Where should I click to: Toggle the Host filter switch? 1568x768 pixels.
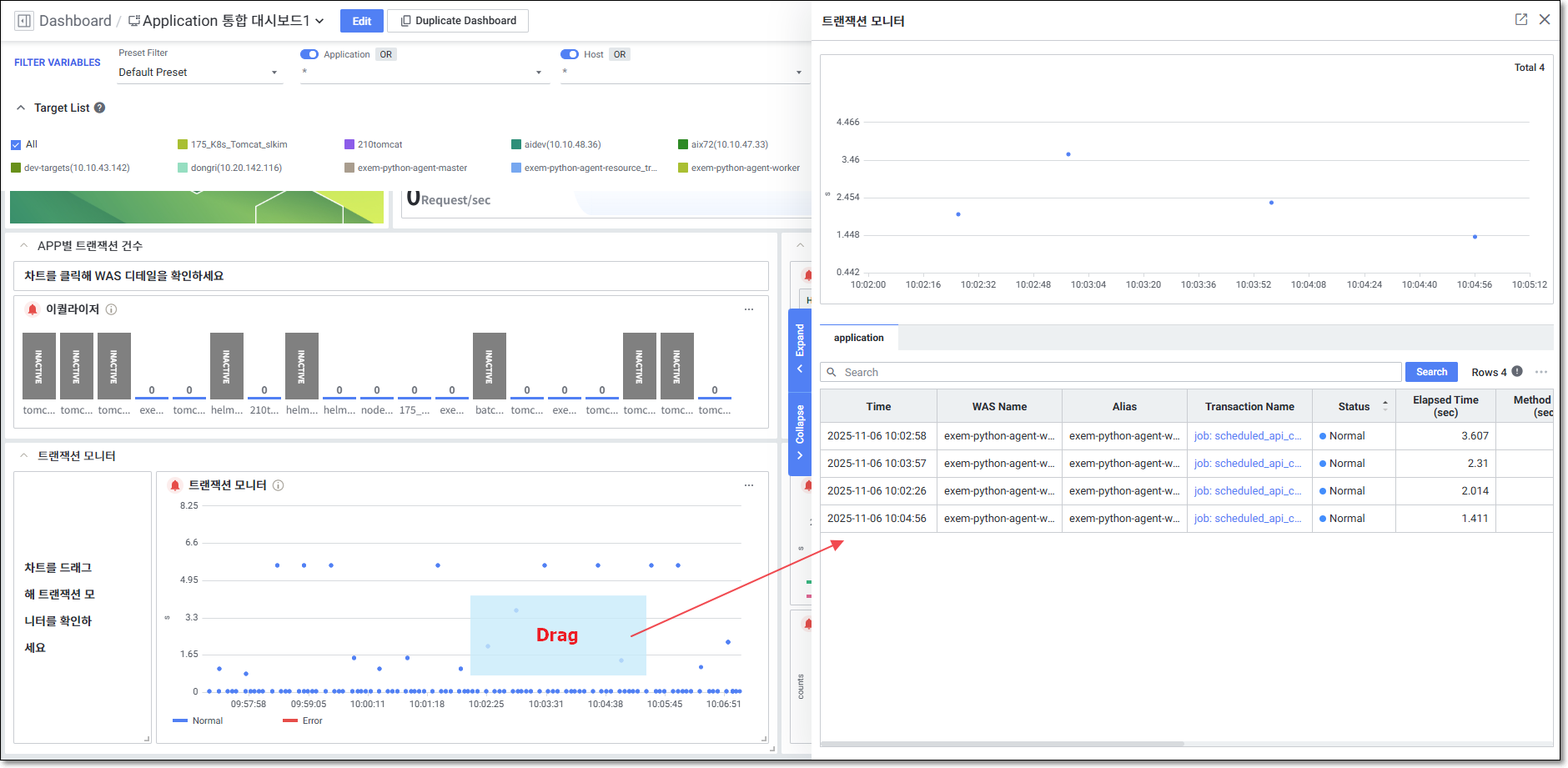coord(570,54)
